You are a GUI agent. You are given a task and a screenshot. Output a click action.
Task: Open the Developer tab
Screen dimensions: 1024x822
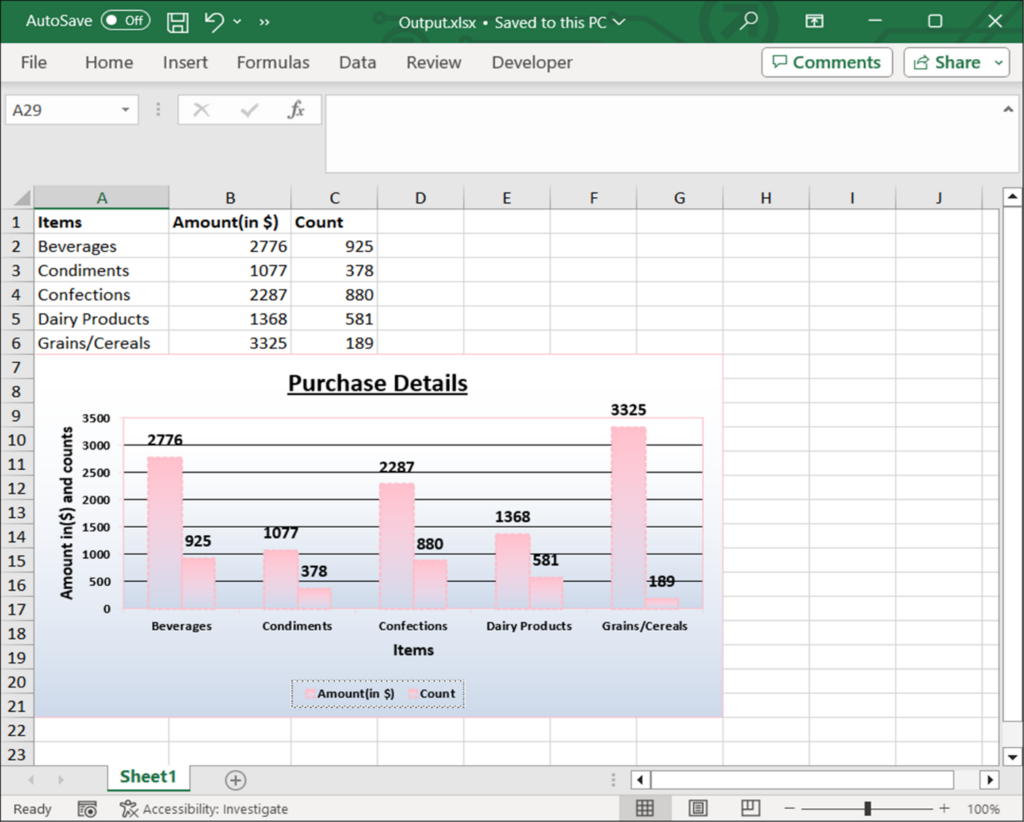click(x=531, y=62)
